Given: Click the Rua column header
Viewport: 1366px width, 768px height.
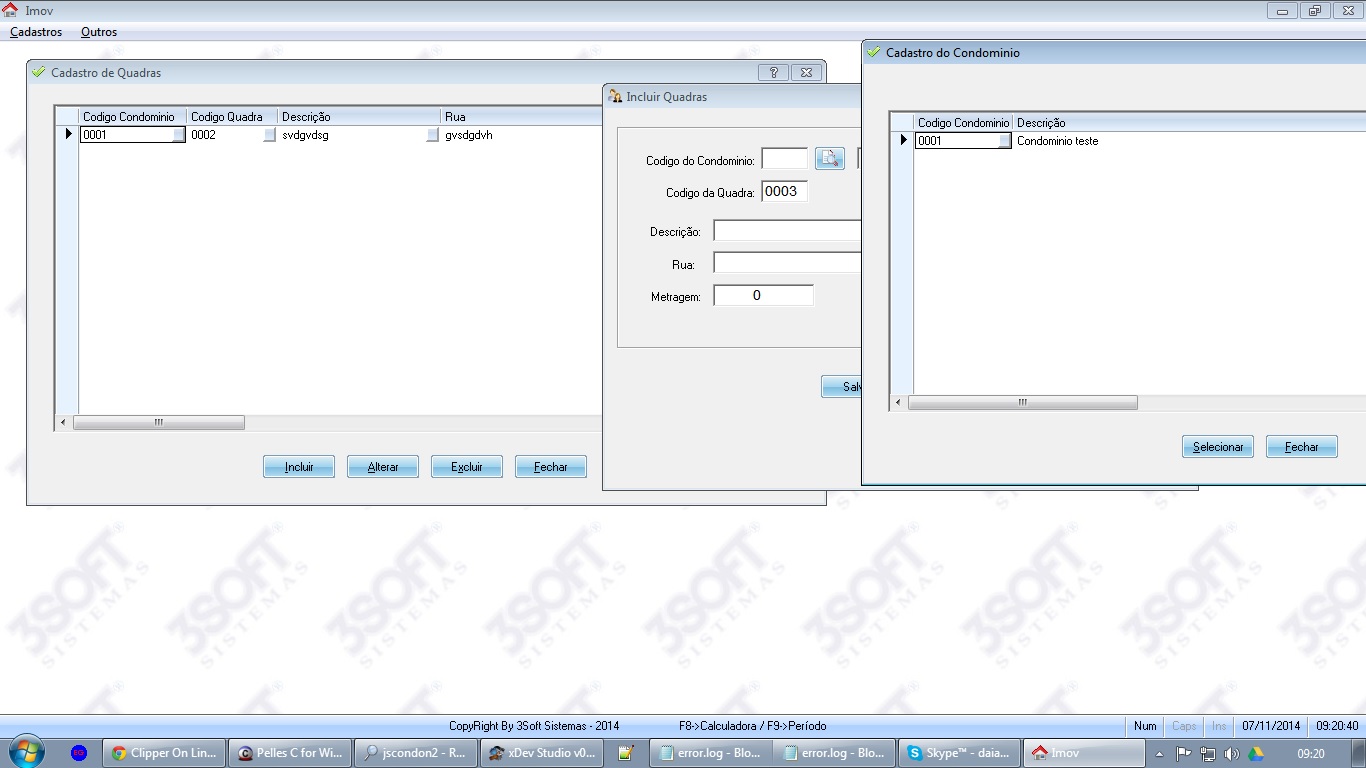Looking at the screenshot, I should [521, 117].
